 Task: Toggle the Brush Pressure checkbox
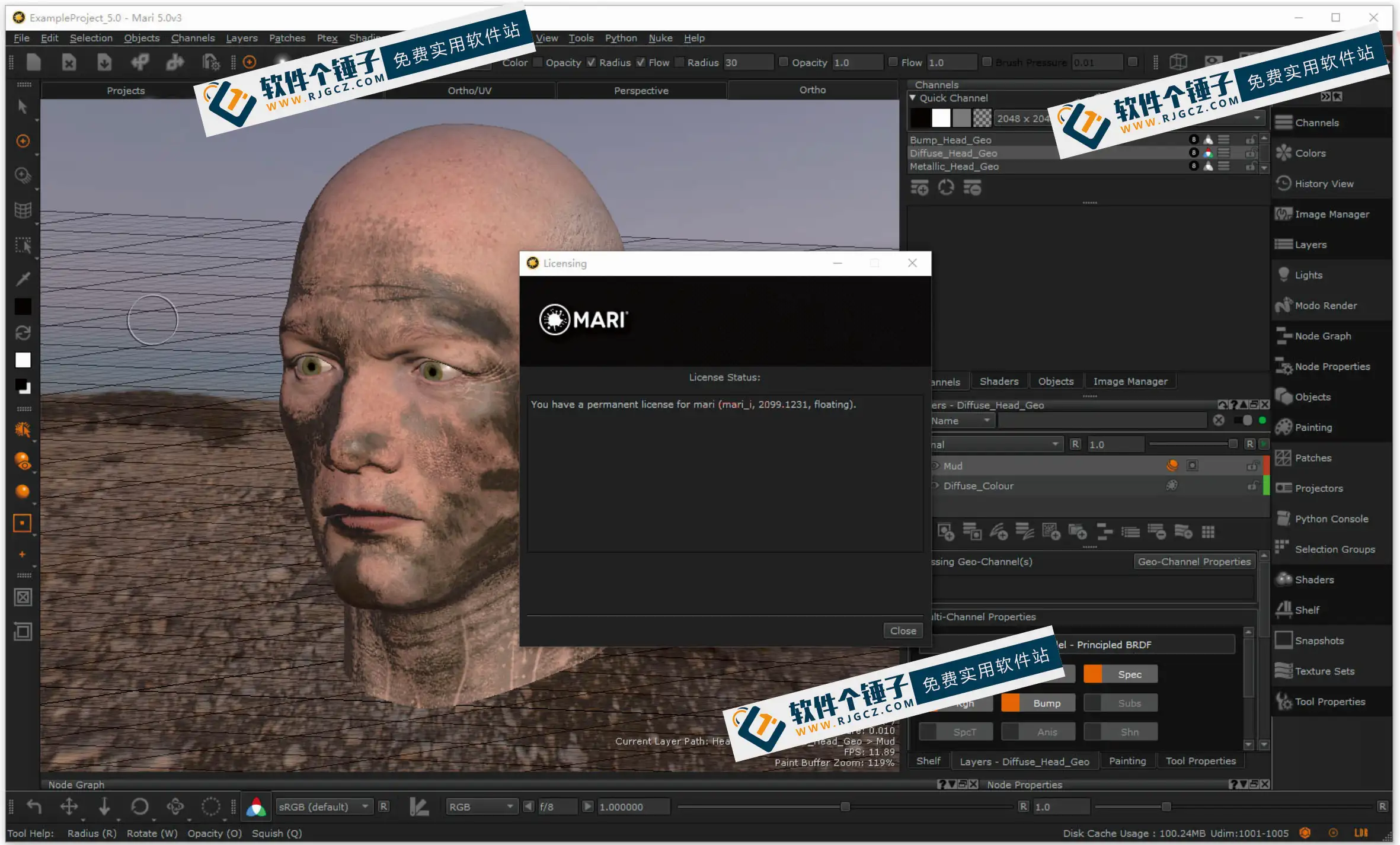coord(987,62)
